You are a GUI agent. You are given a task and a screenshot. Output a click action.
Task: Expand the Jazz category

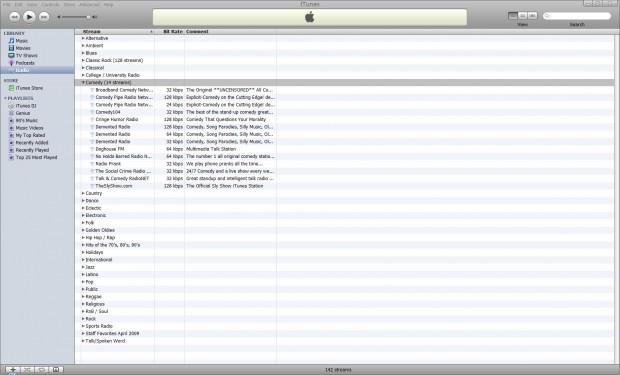point(83,267)
